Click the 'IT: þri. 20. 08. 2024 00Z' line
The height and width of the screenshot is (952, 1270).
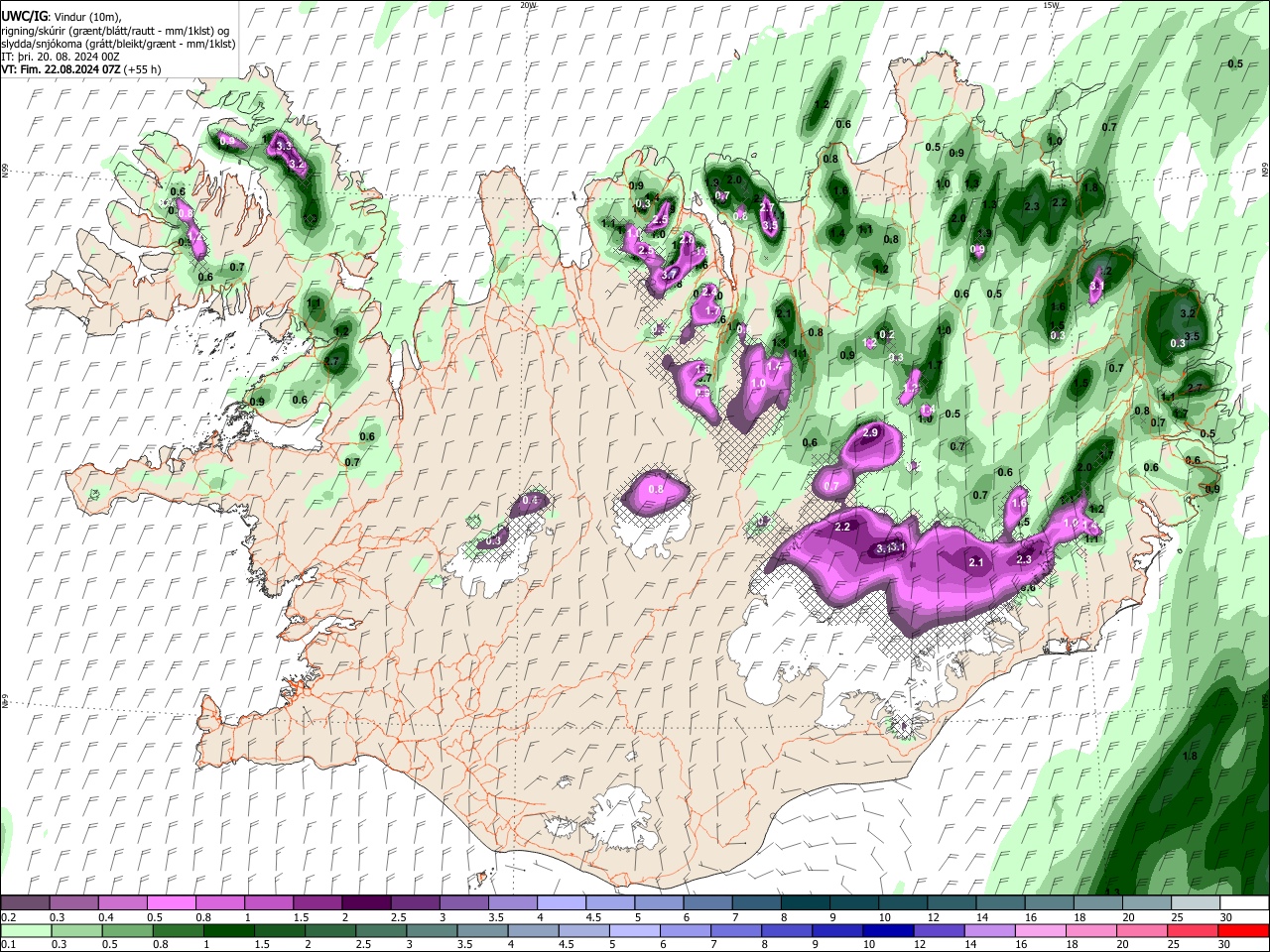pos(61,57)
